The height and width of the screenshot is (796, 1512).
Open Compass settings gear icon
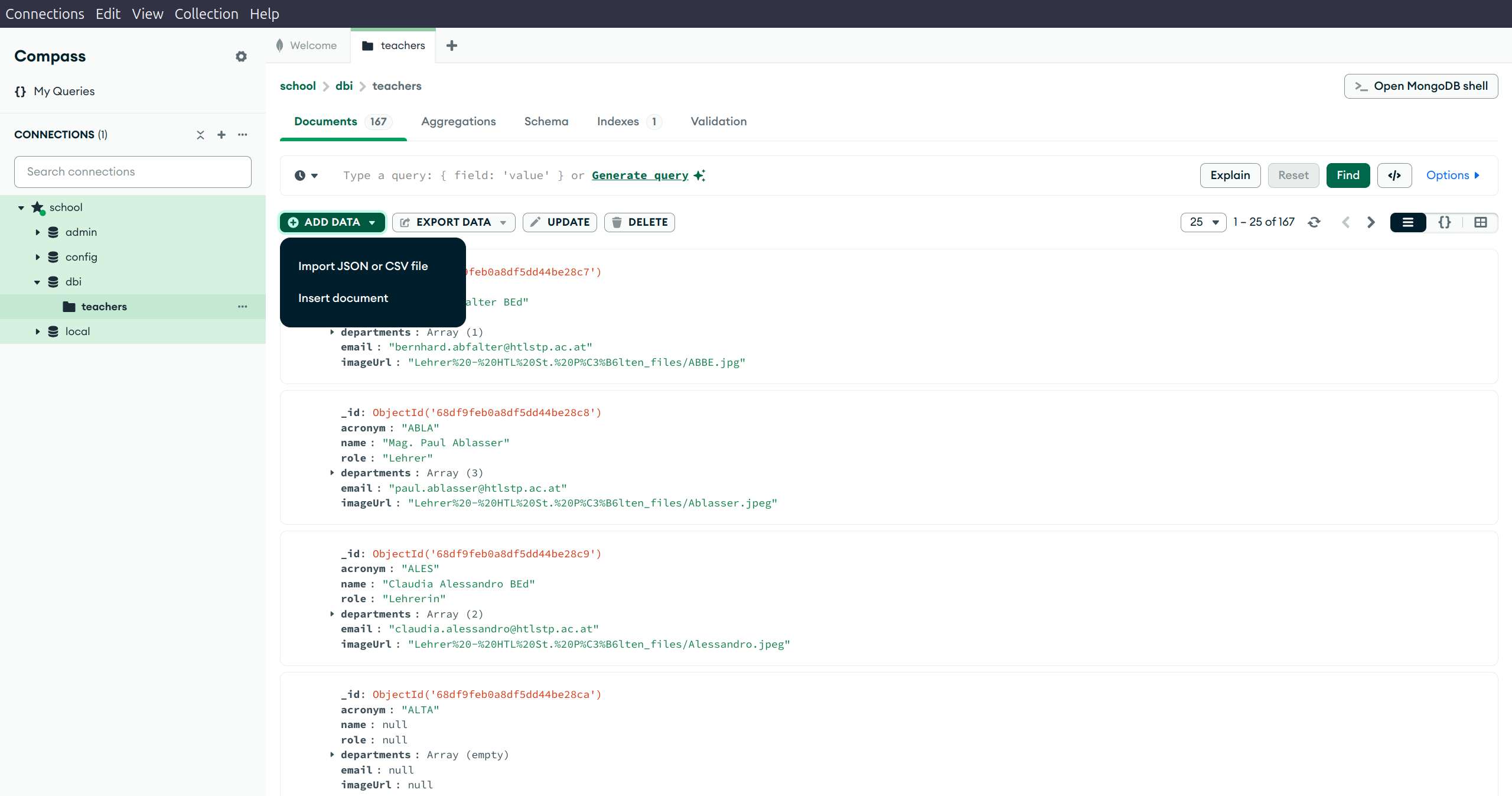click(241, 57)
